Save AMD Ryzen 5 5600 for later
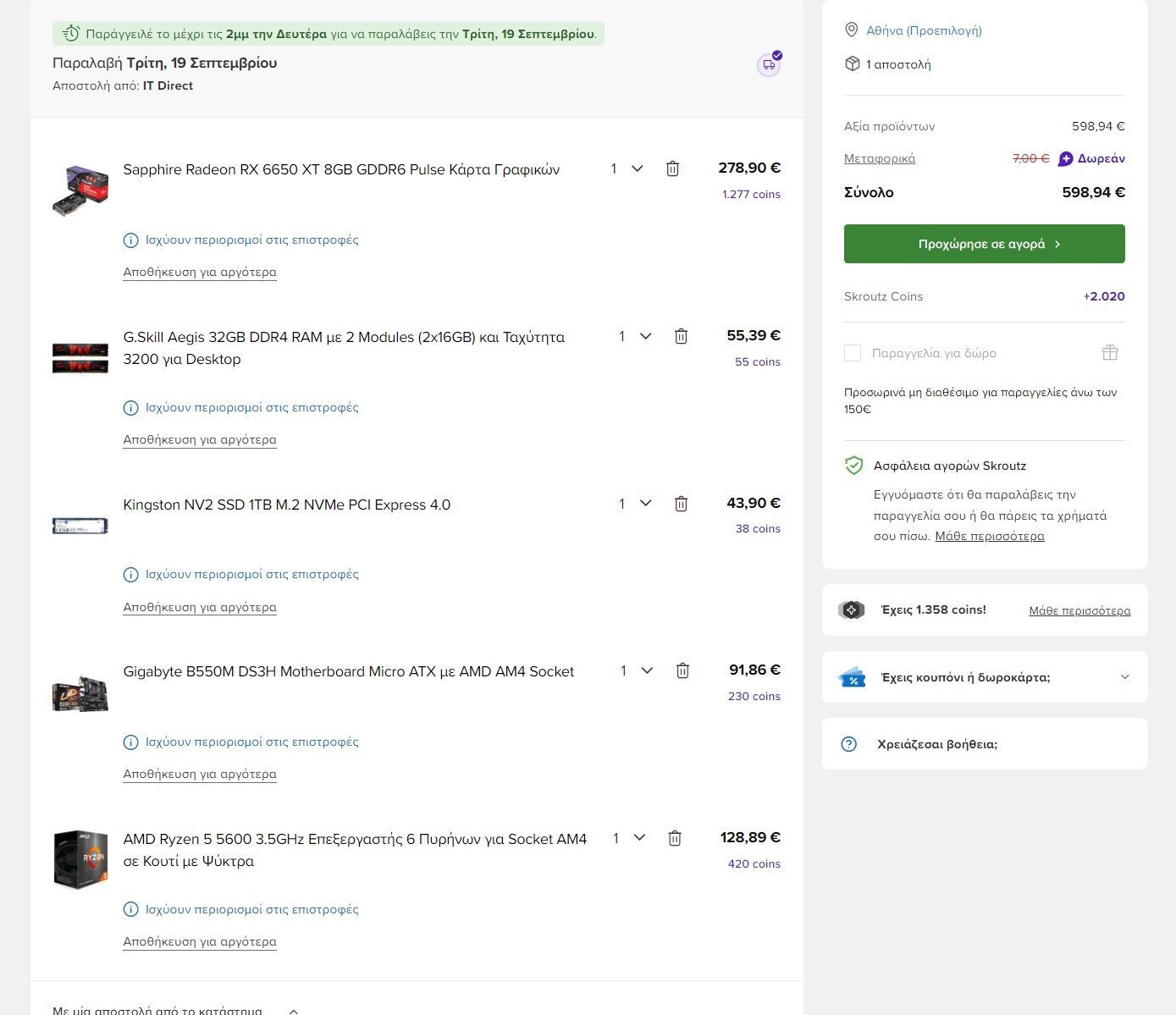 (200, 941)
